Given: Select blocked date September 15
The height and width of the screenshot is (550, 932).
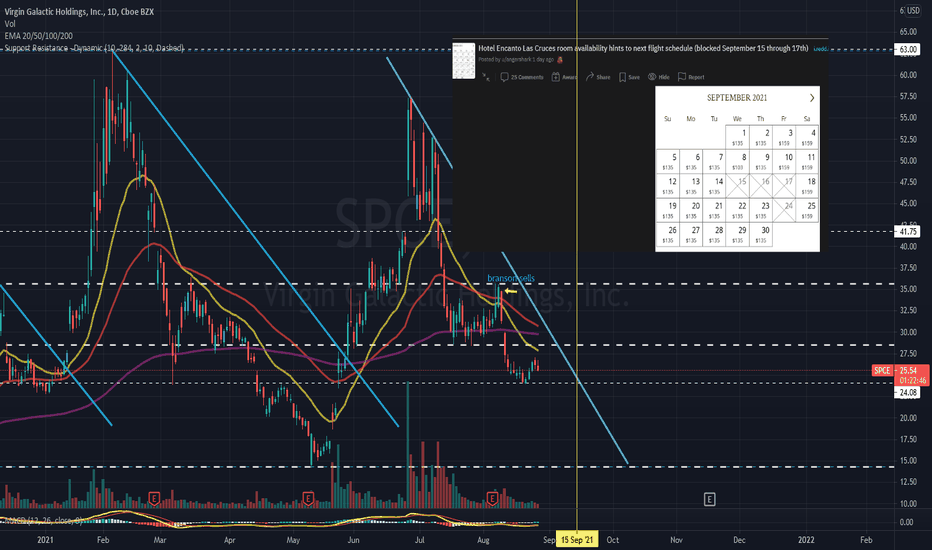Looking at the screenshot, I should (x=737, y=186).
